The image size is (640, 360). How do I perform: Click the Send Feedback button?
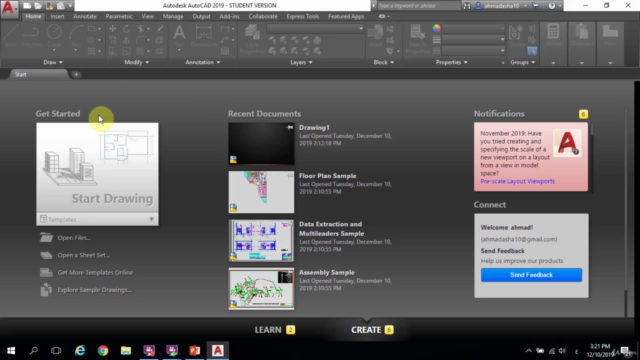531,275
